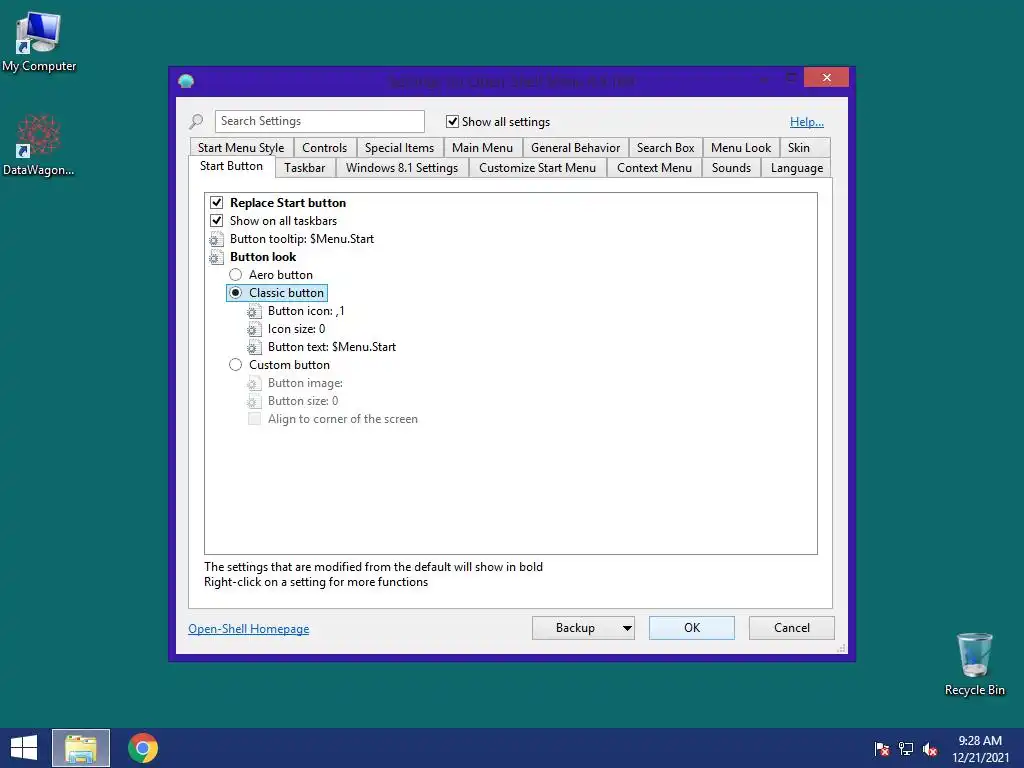1024x768 pixels.
Task: Open My Computer desktop icon
Action: pos(39,42)
